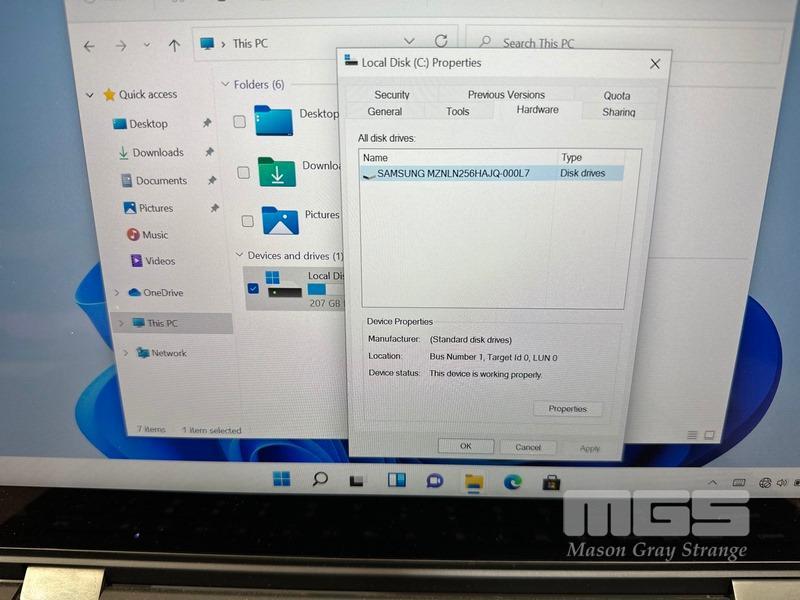Open the Security tab

coord(392,95)
